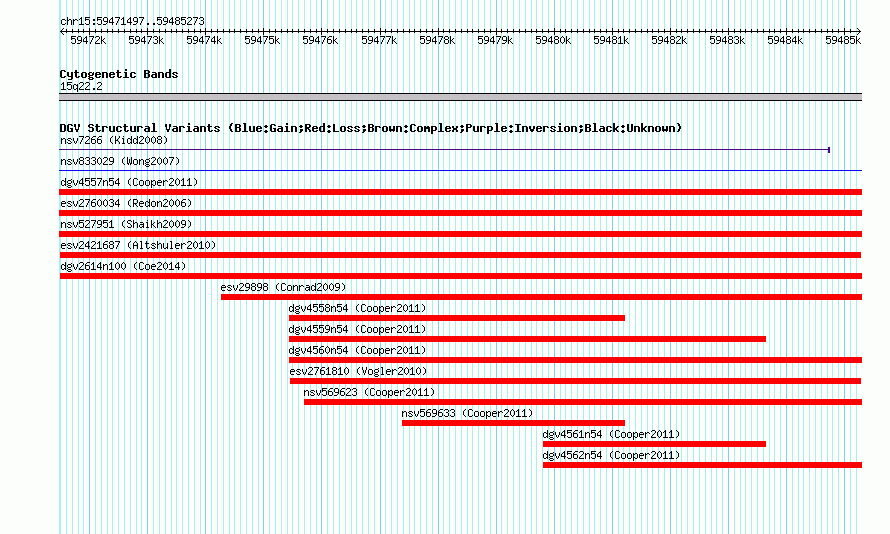This screenshot has width=890, height=534.
Task: Select the red dgv4562n54 loss bar
Action: tap(702, 465)
